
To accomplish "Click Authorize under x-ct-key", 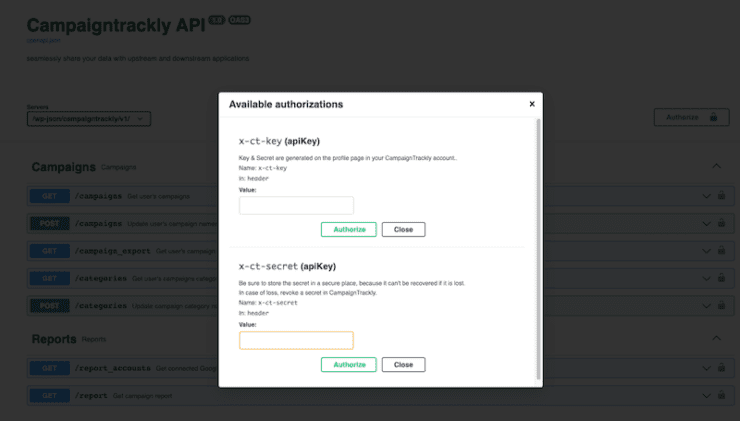I will (x=349, y=230).
